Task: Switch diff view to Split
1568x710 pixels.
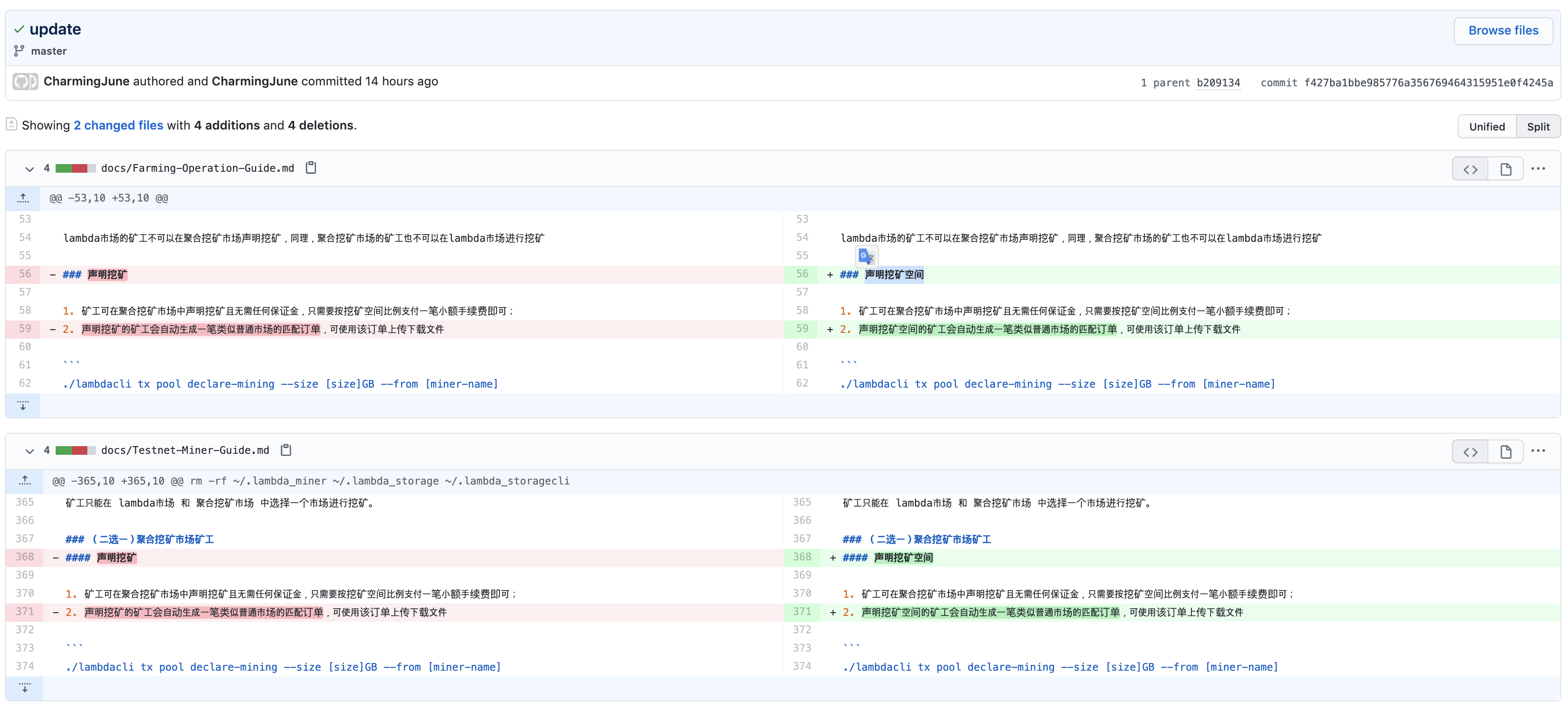Action: (1538, 127)
